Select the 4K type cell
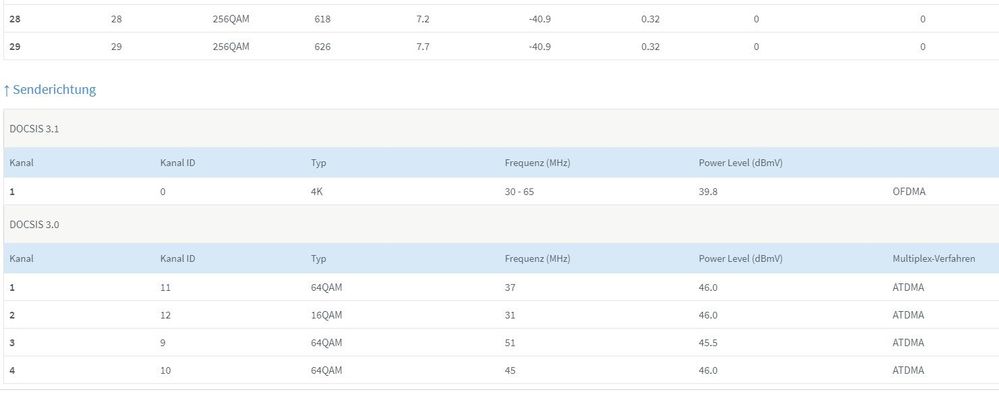Image resolution: width=999 pixels, height=409 pixels. click(317, 191)
